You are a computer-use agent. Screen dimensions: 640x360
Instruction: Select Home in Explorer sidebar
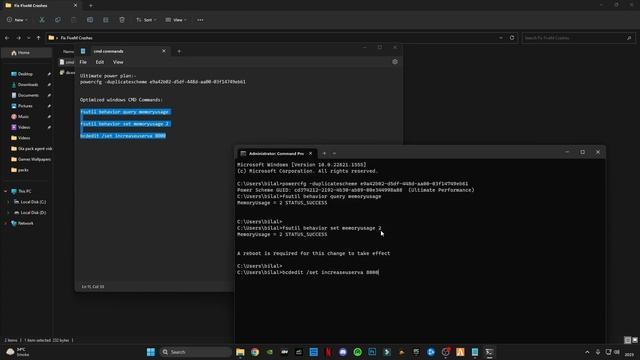click(x=27, y=53)
